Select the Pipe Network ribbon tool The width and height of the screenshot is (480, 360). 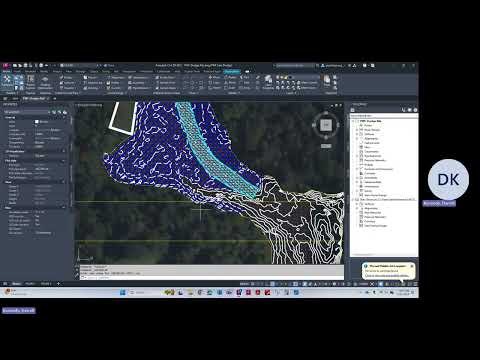pos(139,88)
